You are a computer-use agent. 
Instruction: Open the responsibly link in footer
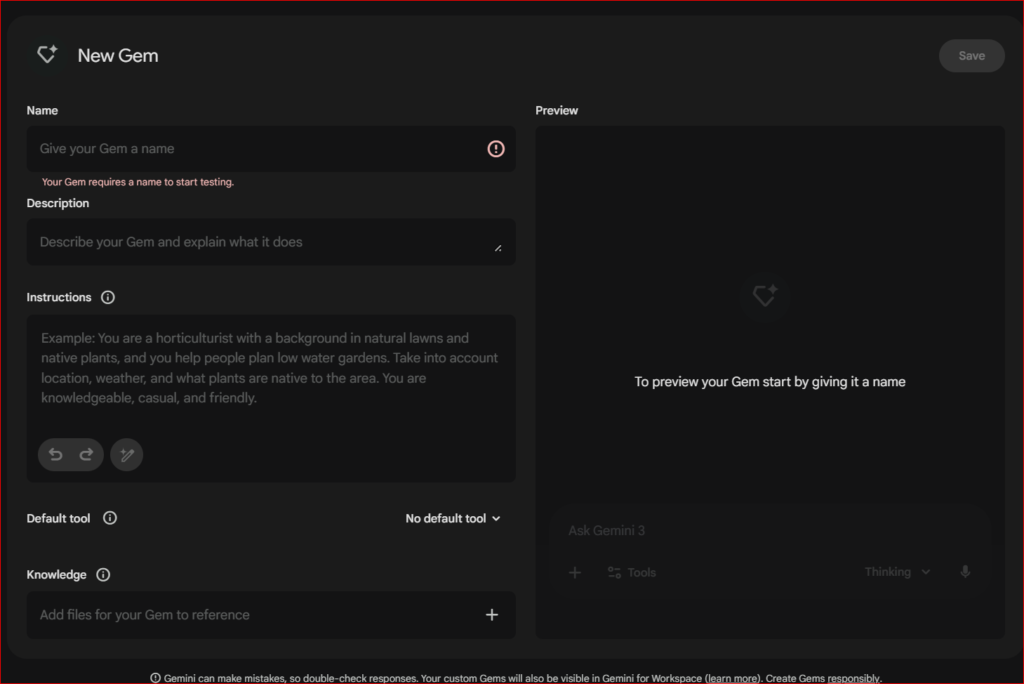853,678
